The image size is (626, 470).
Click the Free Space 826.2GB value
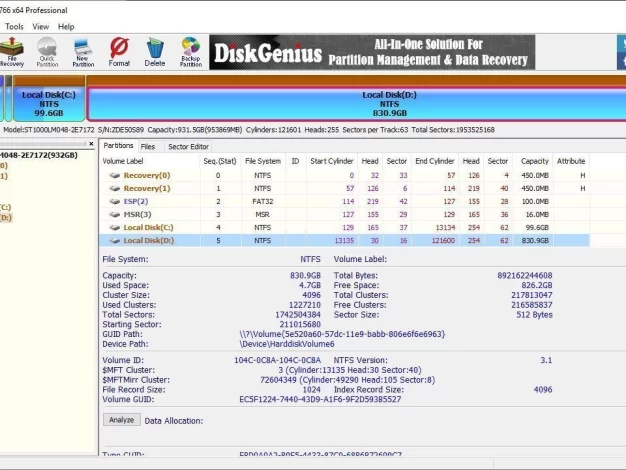[537, 285]
